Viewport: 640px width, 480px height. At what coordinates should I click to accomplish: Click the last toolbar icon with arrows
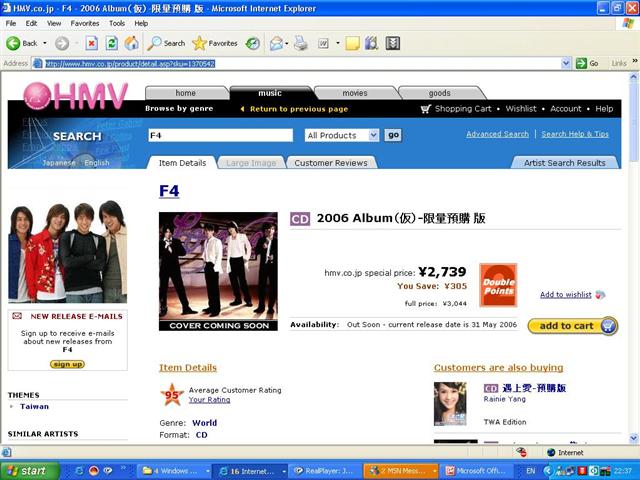click(393, 43)
